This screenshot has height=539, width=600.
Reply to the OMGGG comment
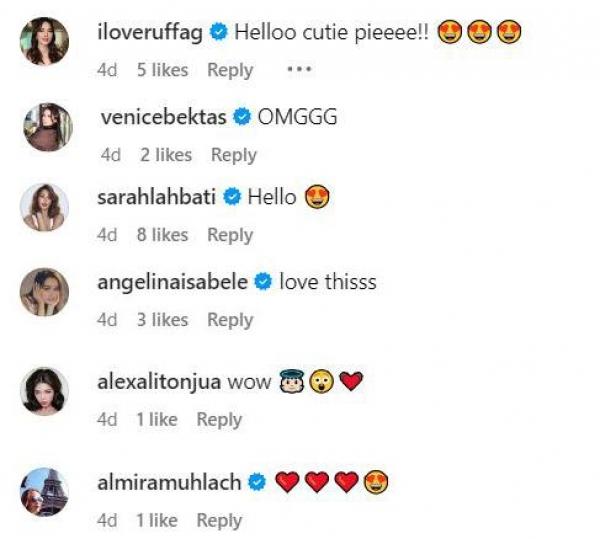[x=234, y=155]
